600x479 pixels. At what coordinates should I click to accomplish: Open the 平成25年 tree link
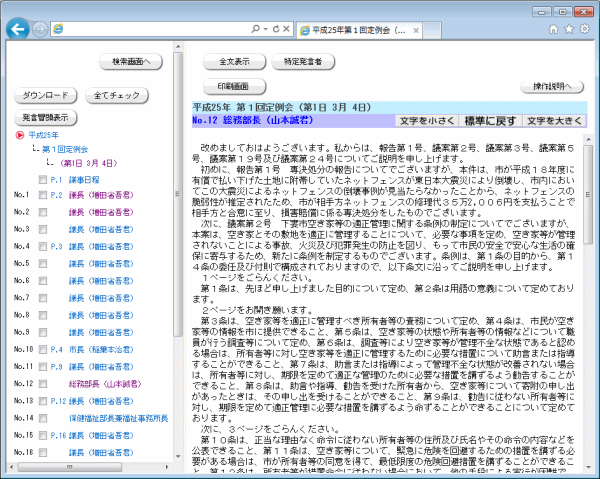coord(44,135)
